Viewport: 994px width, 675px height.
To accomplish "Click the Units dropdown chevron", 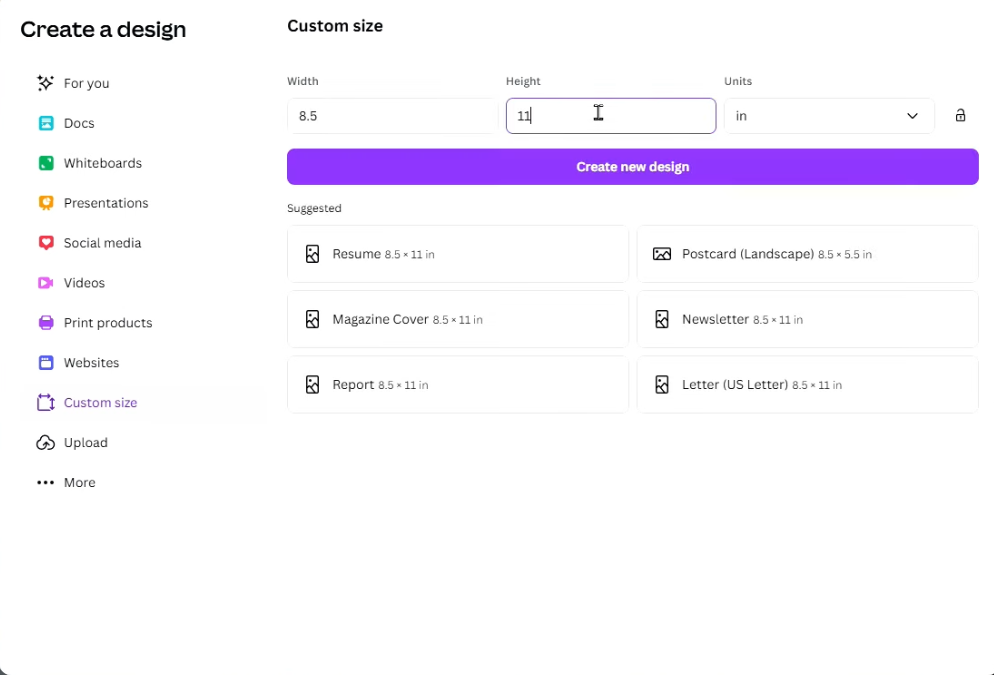I will (x=911, y=115).
